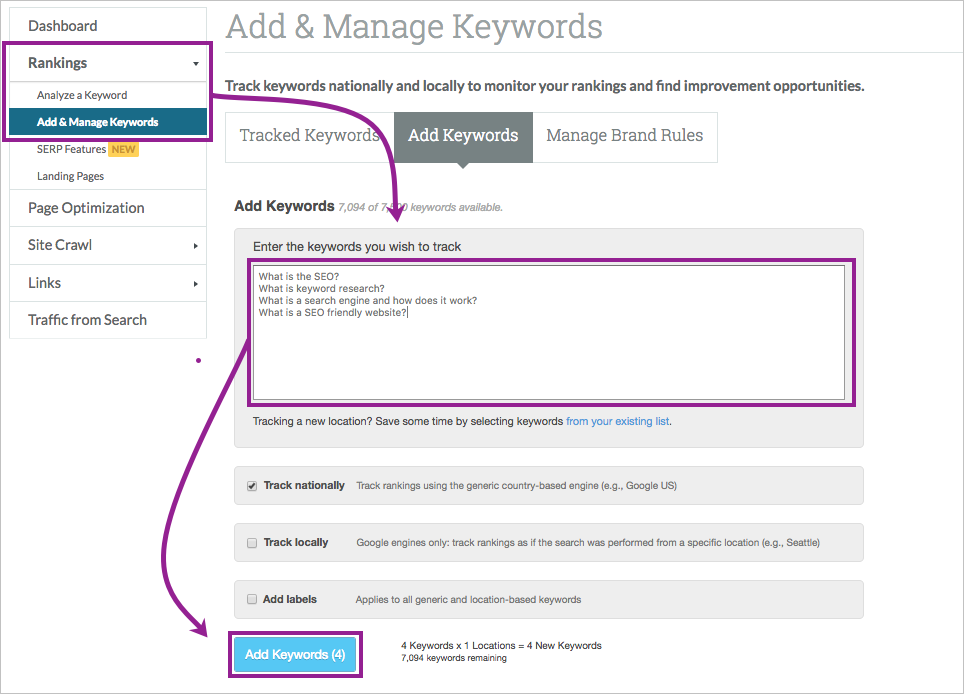
Task: Click the Site Crawl label
Action: click(60, 245)
